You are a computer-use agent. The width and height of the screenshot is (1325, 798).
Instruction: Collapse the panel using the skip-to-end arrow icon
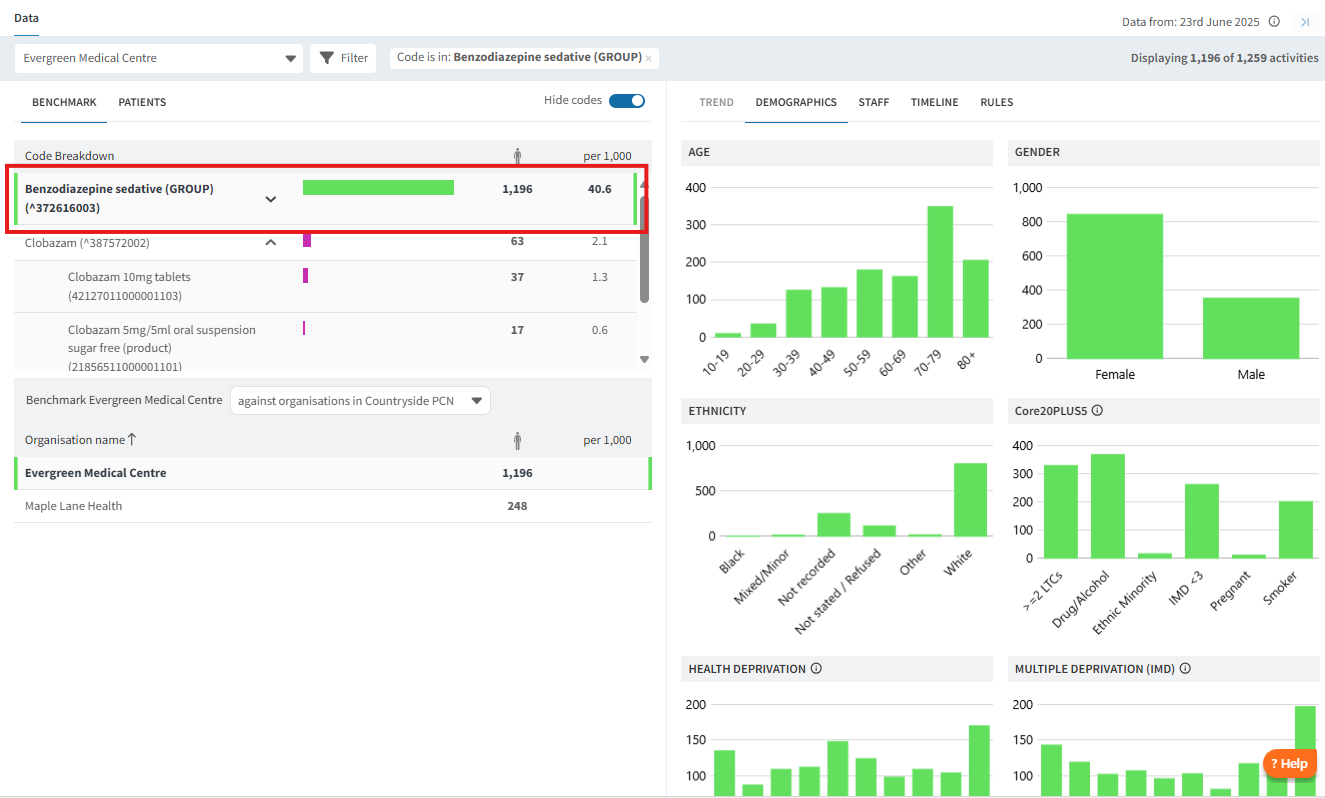pyautogui.click(x=1305, y=21)
